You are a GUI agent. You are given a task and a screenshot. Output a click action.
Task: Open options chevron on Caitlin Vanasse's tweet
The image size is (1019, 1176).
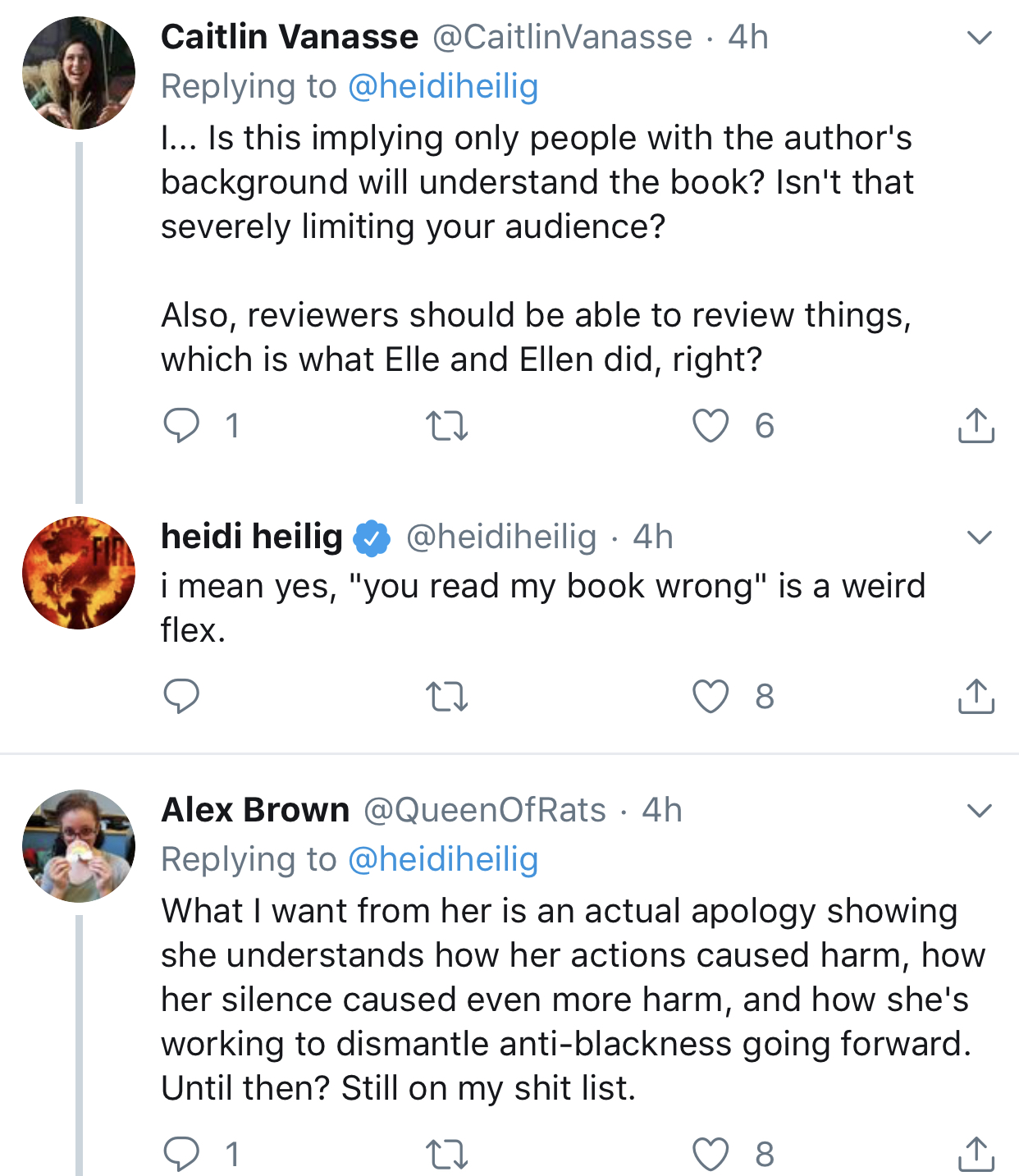(x=980, y=38)
